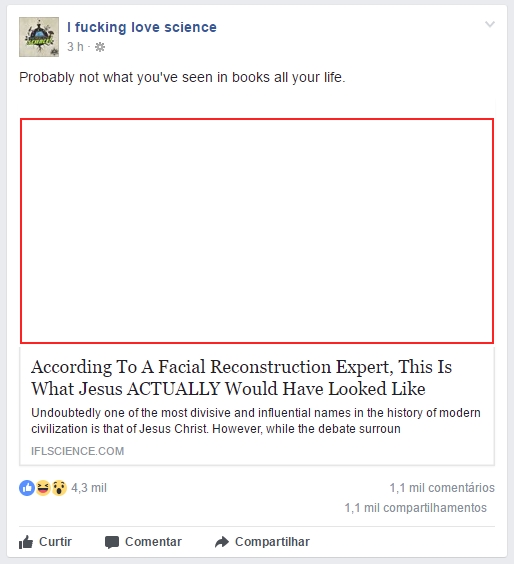View the 4,3 mil reactions count

[89, 488]
